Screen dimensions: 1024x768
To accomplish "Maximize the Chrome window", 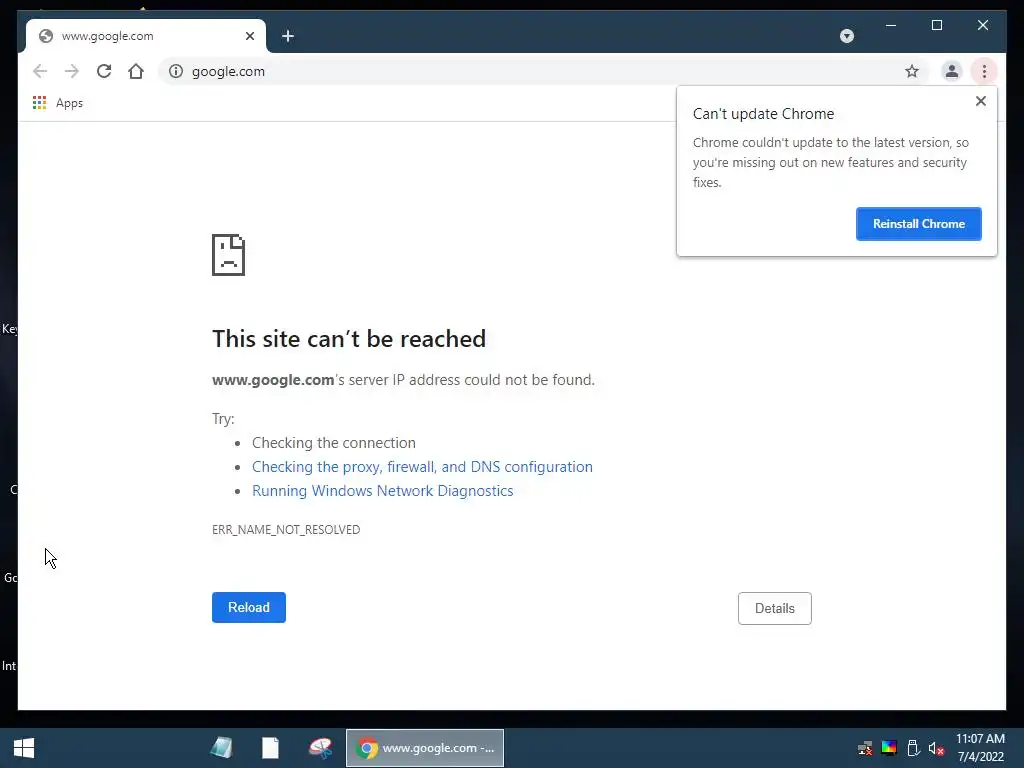I will (936, 25).
